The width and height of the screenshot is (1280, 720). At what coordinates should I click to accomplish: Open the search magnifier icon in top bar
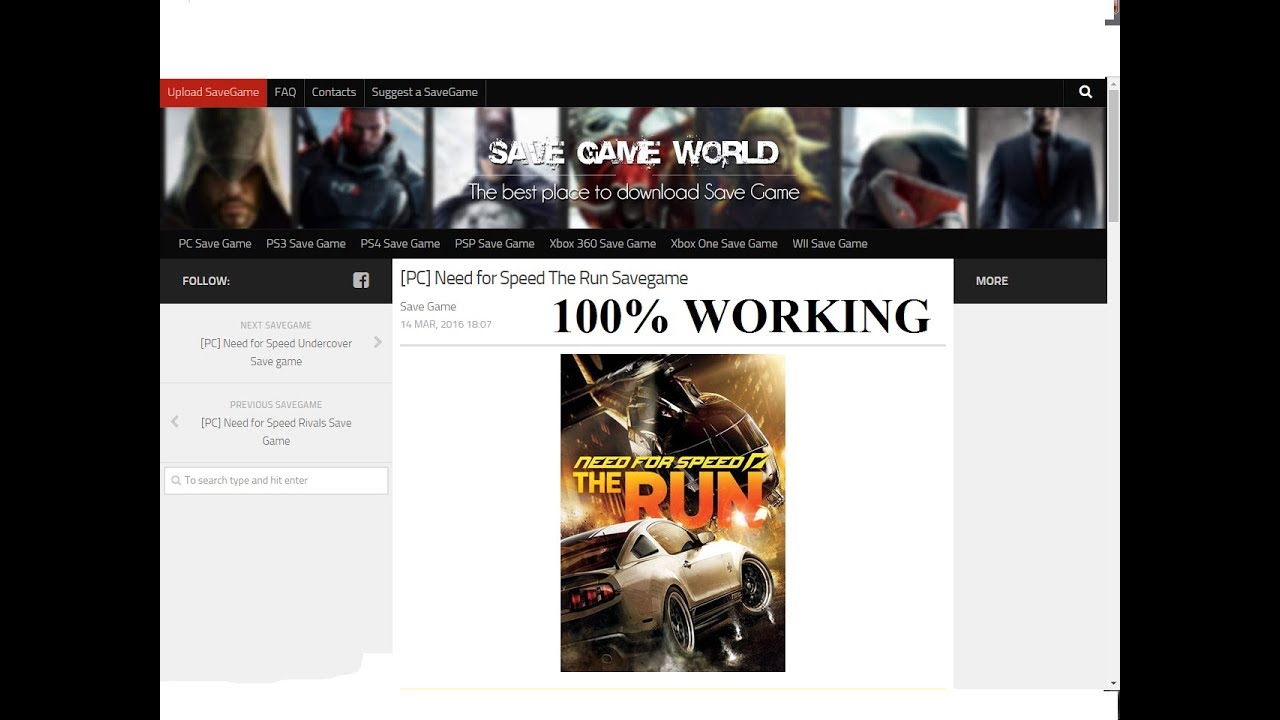[1085, 92]
